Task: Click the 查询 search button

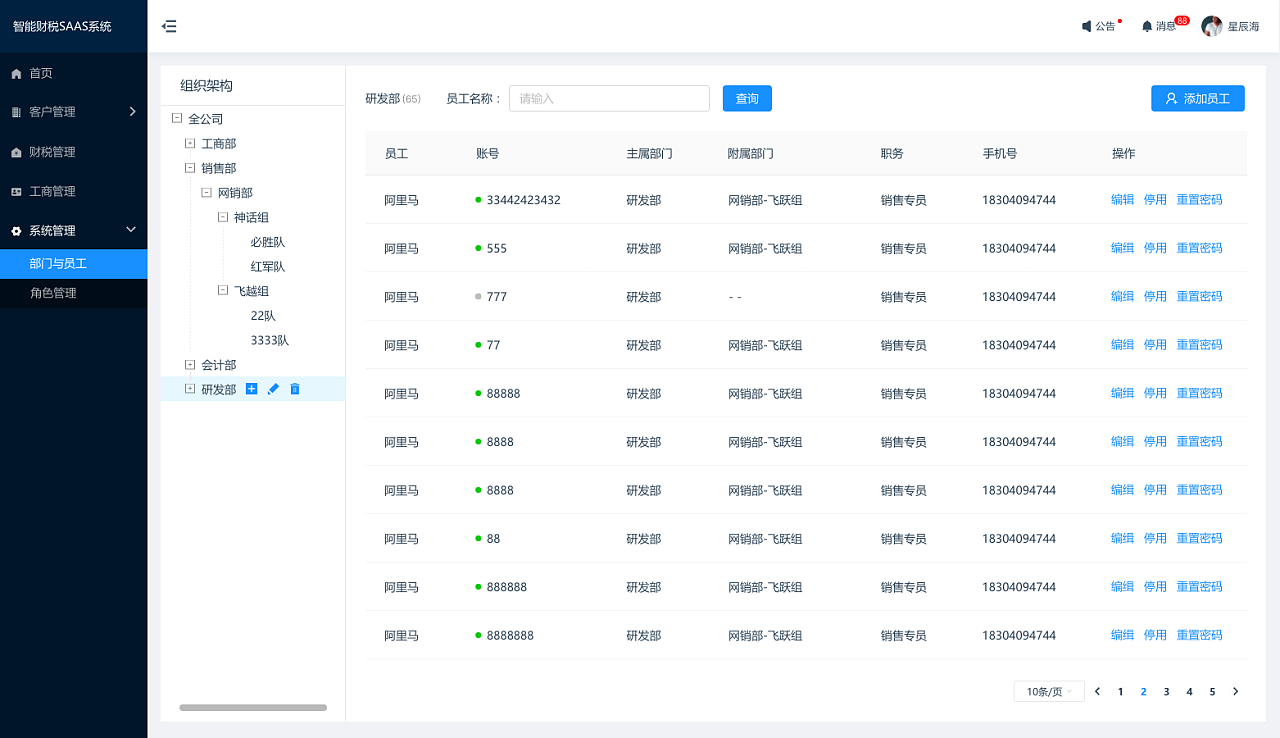Action: point(747,98)
